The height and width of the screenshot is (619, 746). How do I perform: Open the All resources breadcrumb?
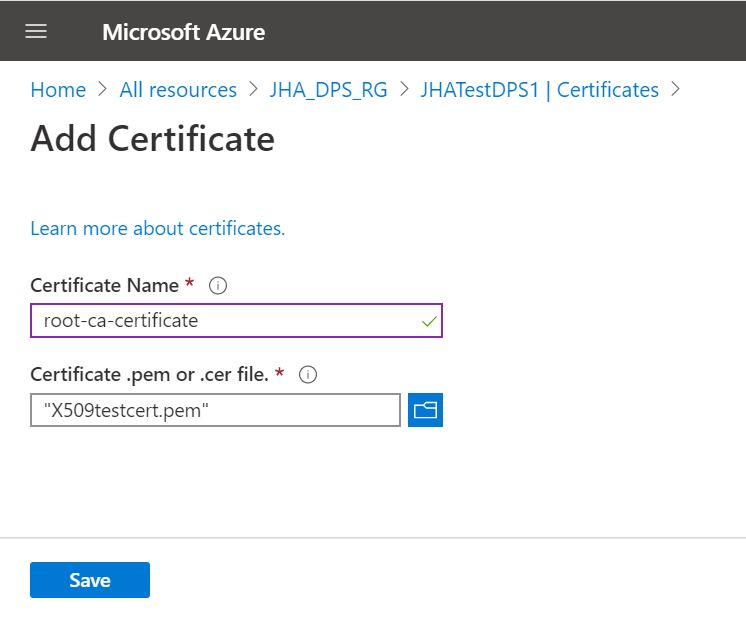point(178,90)
